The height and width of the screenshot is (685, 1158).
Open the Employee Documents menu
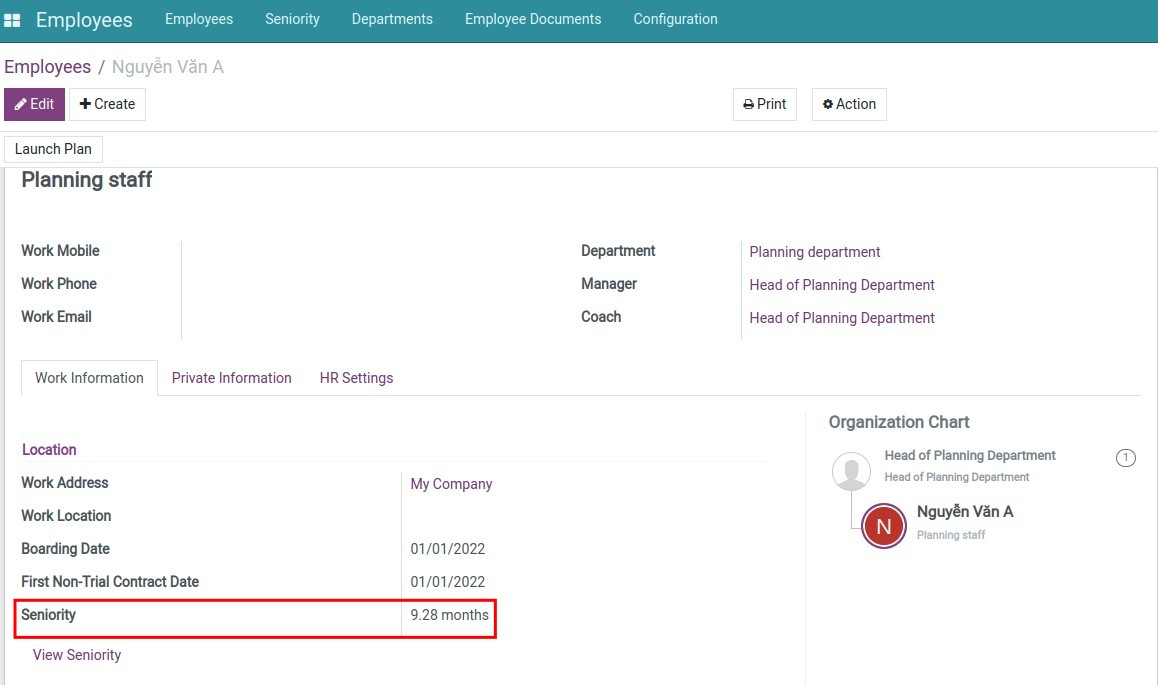pyautogui.click(x=533, y=19)
